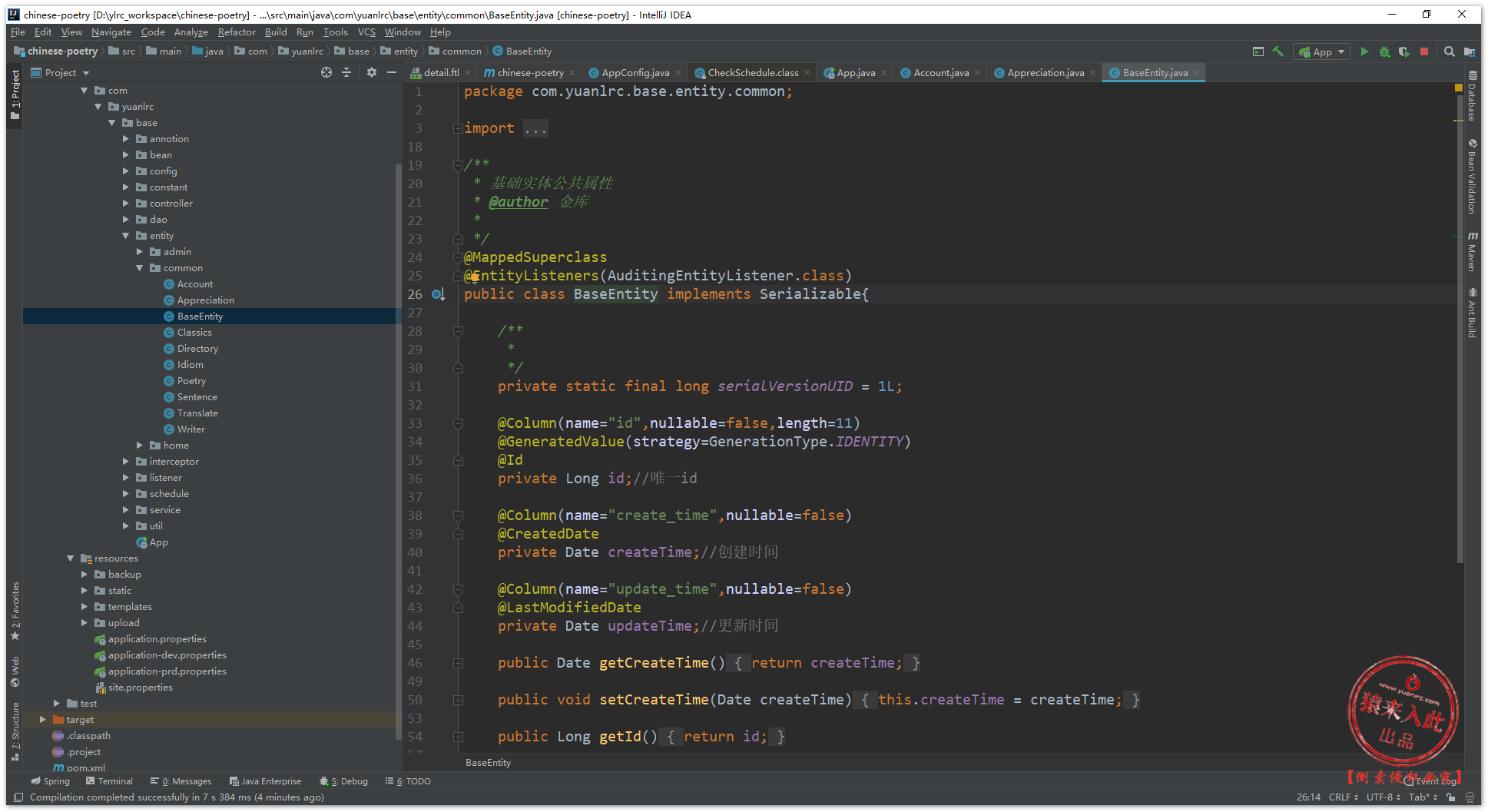The height and width of the screenshot is (812, 1488).
Task: Select Poetry class in project tree
Action: pyautogui.click(x=191, y=381)
